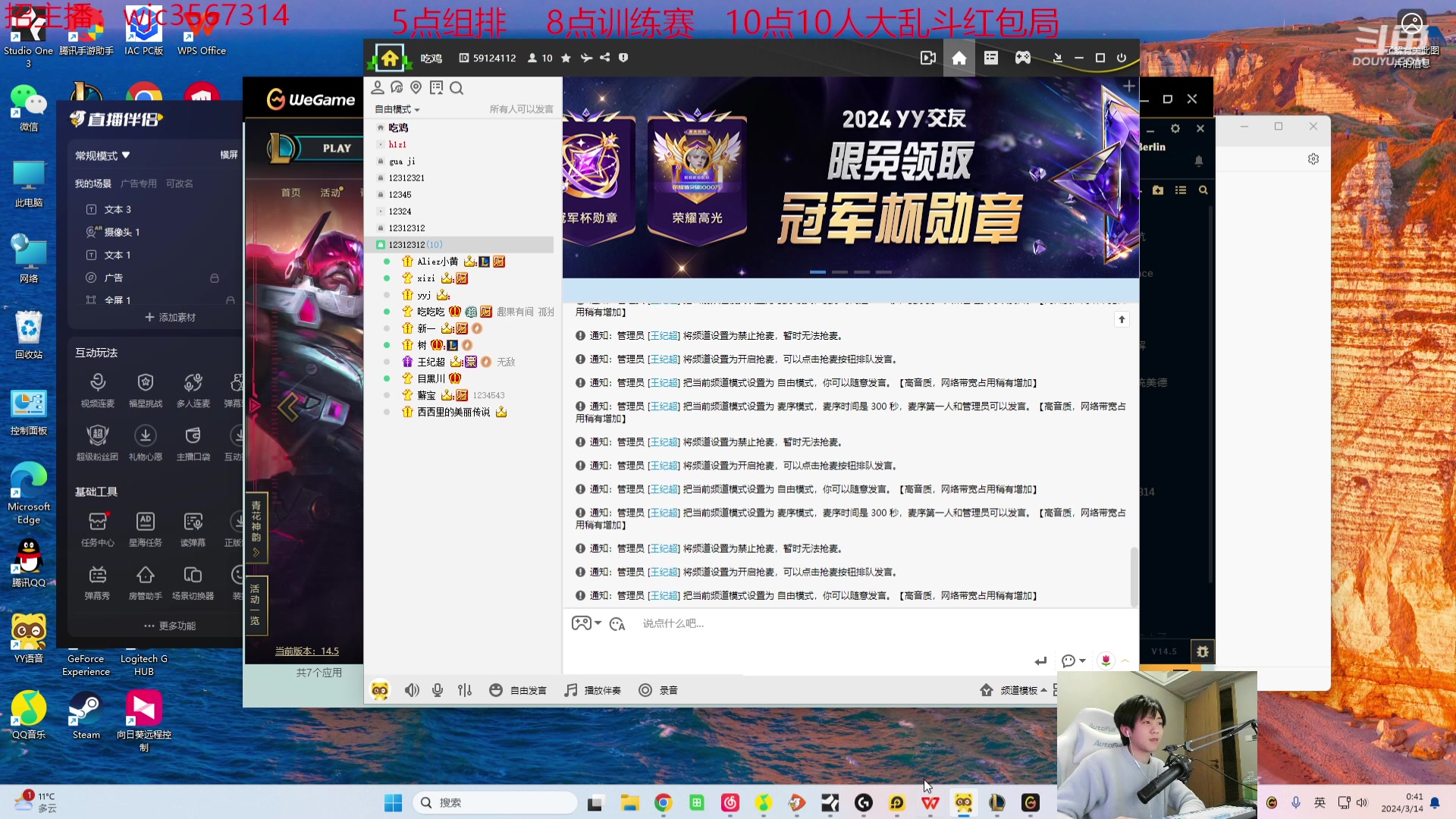Open the 活动 tab in League client

331,193
